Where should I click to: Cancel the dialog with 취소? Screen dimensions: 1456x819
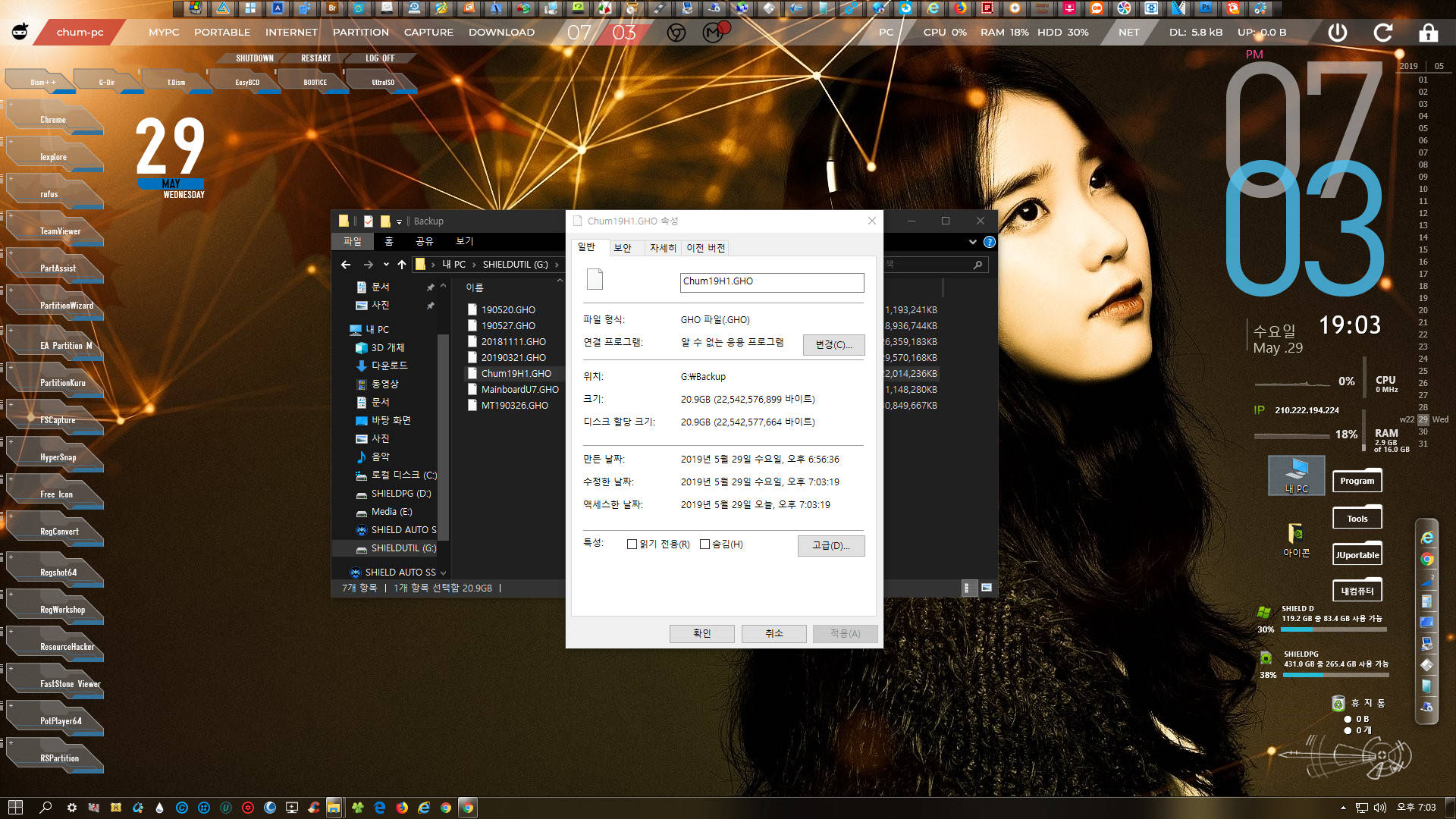[773, 634]
